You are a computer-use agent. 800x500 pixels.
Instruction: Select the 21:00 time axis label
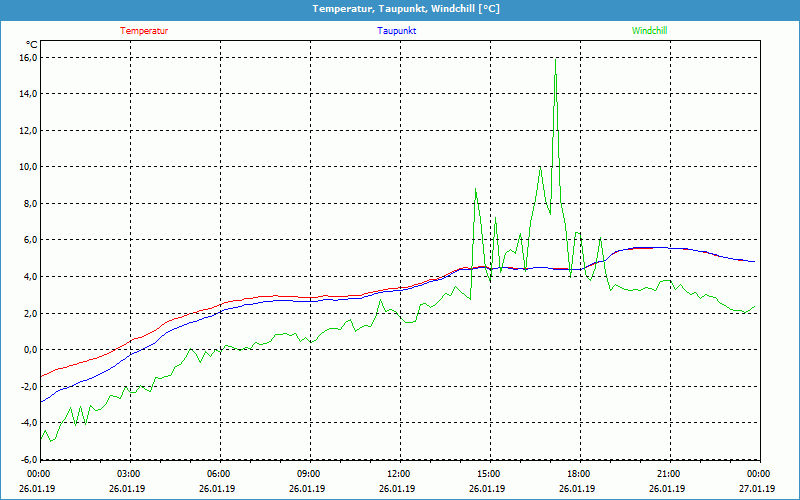669,474
